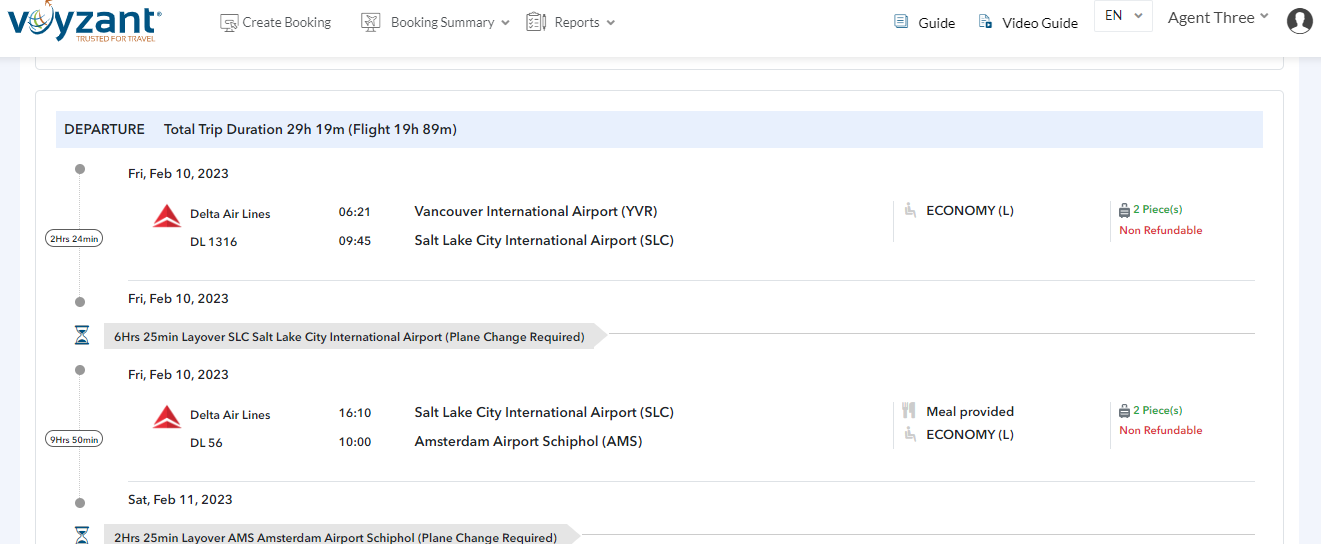This screenshot has height=544, width=1321.
Task: Click the Voyzant logo
Action: click(84, 22)
